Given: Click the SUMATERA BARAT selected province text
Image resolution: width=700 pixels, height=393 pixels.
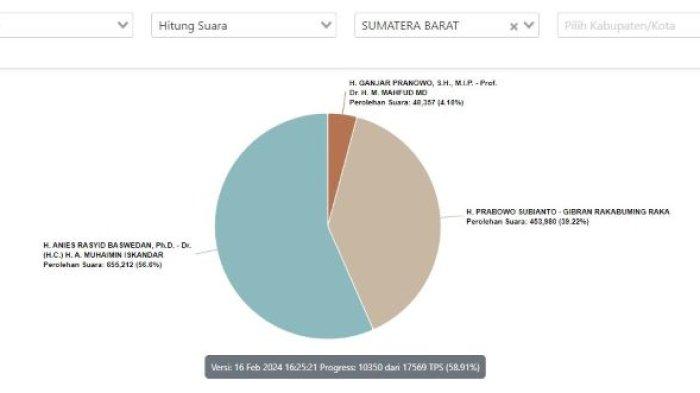Looking at the screenshot, I should tap(410, 26).
